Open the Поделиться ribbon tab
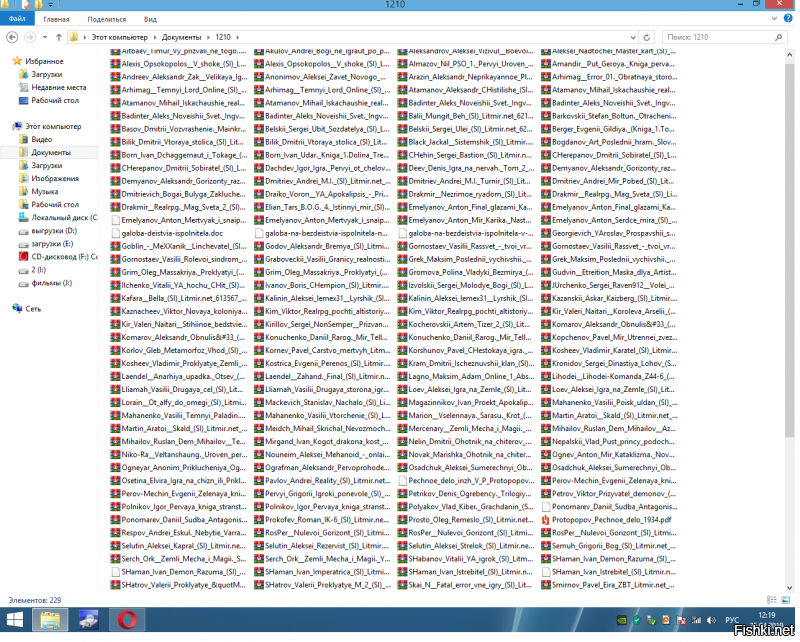The width and height of the screenshot is (800, 642). [107, 19]
